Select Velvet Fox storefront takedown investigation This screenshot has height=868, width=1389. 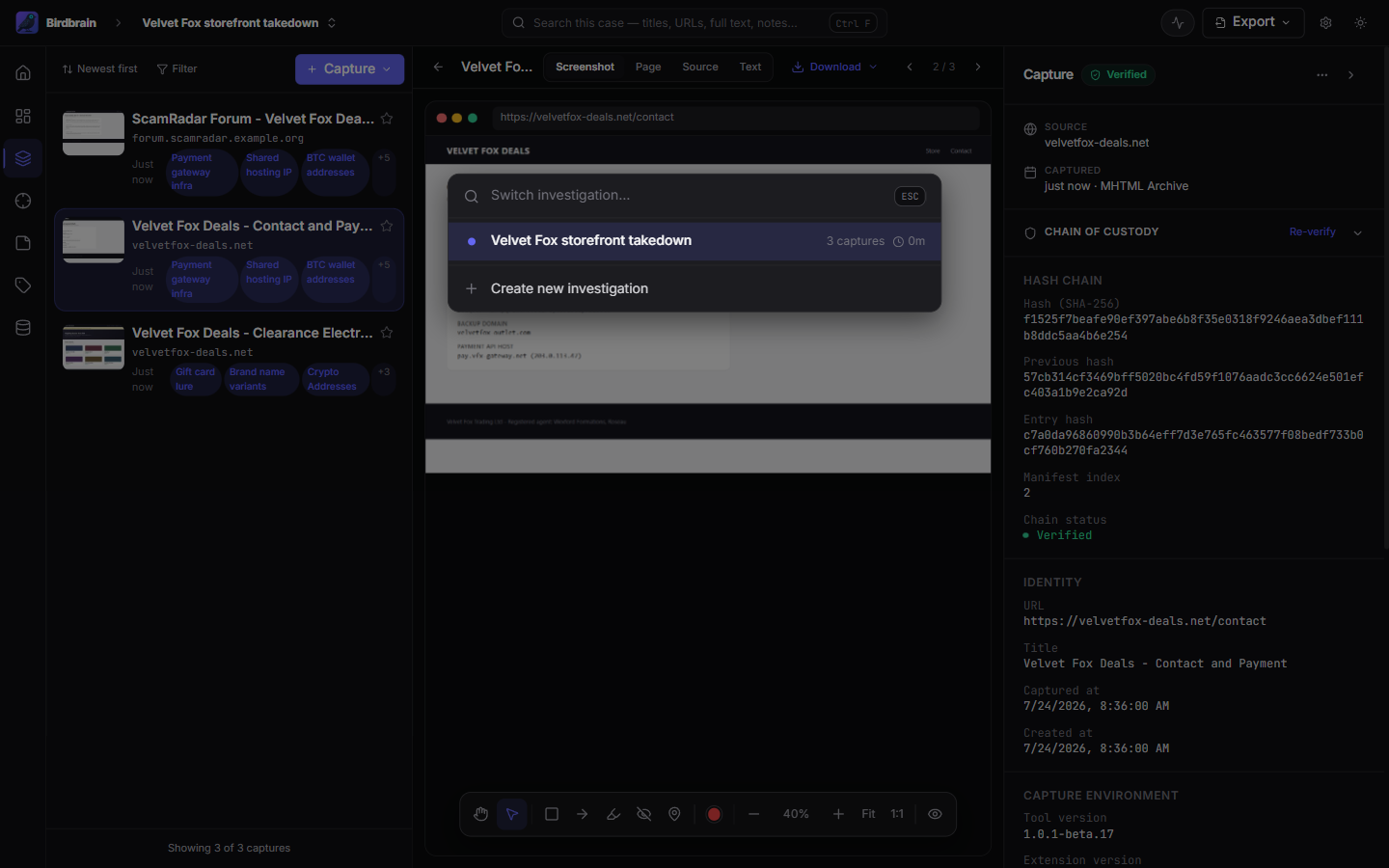pyautogui.click(x=694, y=241)
